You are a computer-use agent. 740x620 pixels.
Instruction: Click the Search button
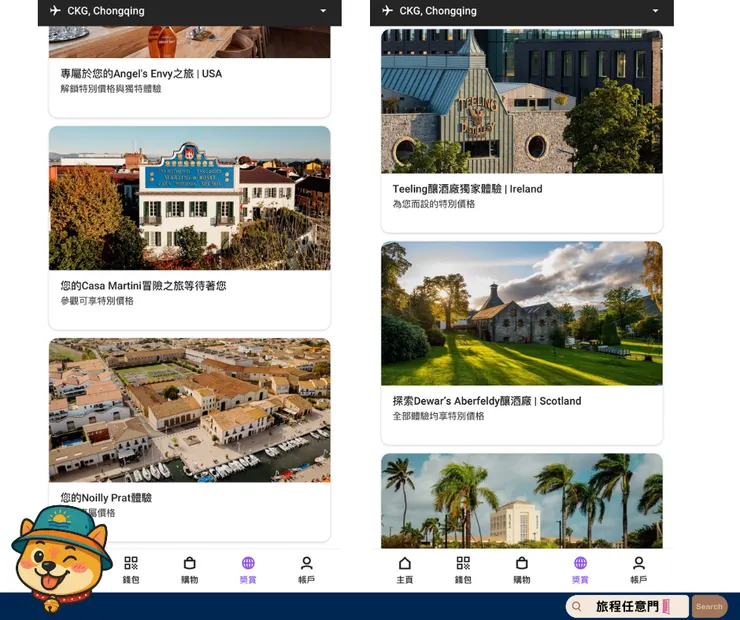tap(709, 606)
